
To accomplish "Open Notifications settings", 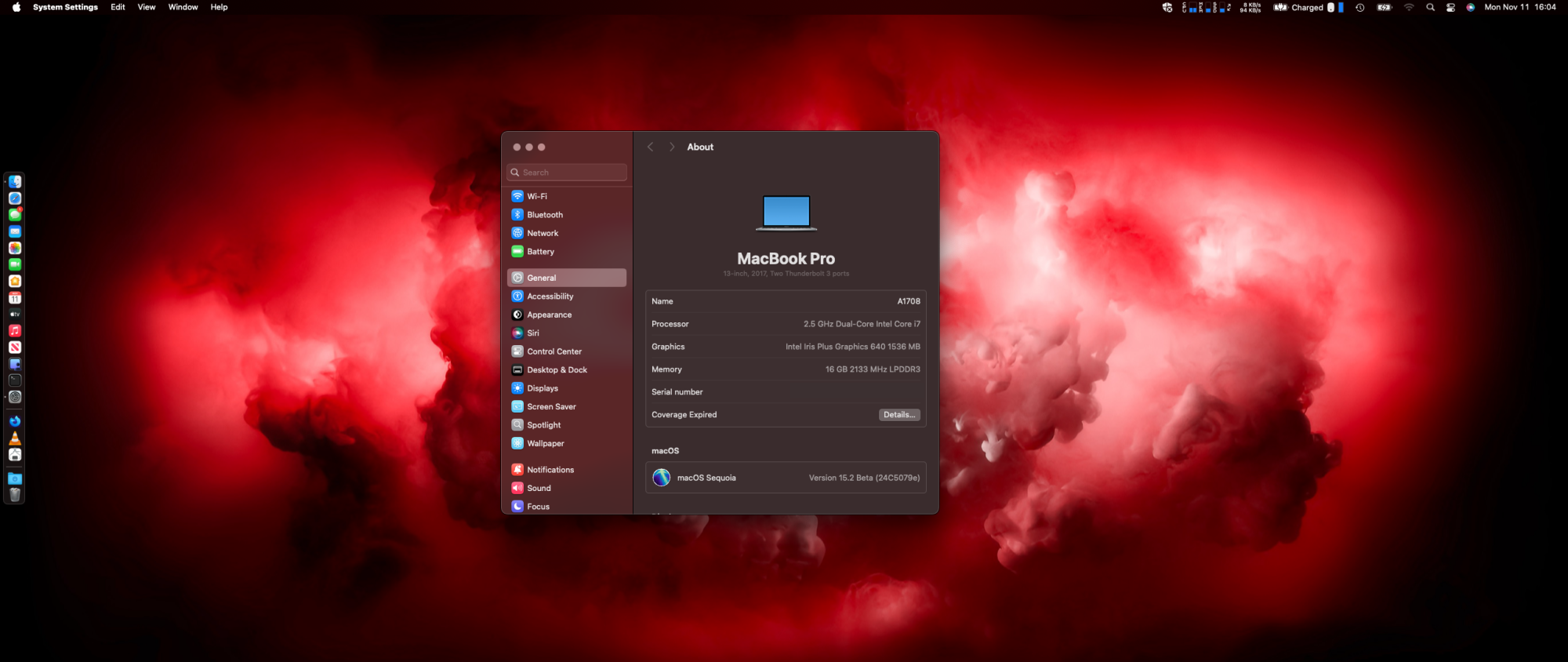I will [567, 470].
